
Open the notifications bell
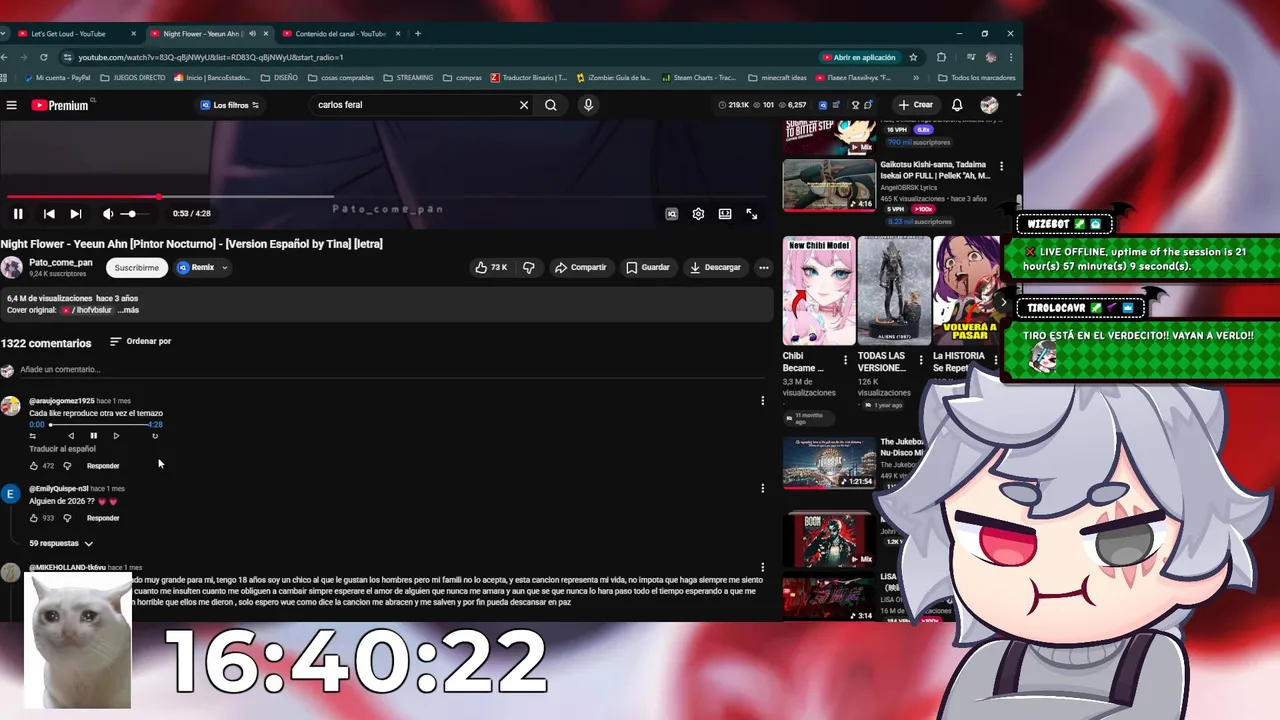click(957, 105)
